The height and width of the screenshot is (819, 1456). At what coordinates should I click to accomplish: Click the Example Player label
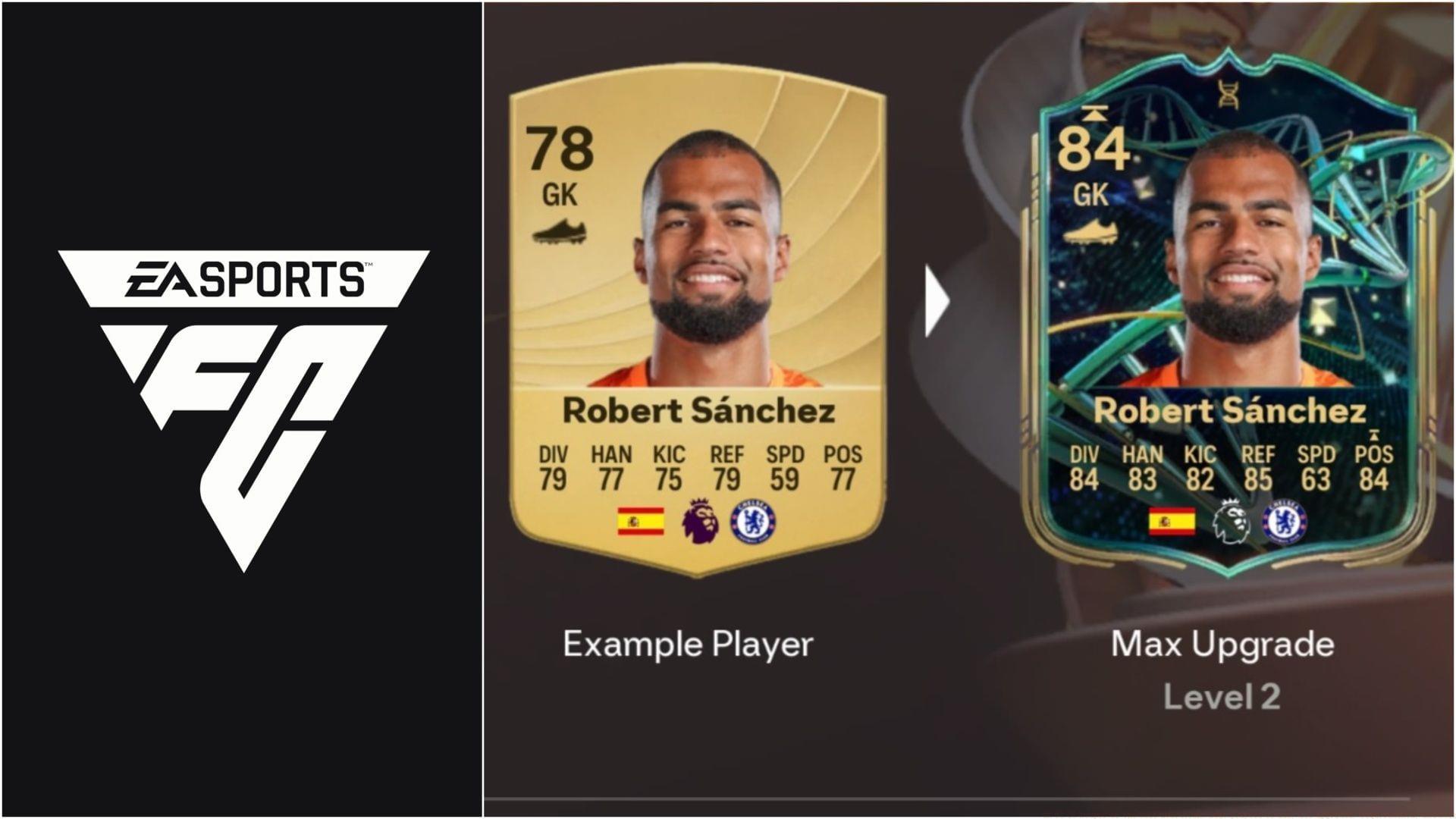688,645
